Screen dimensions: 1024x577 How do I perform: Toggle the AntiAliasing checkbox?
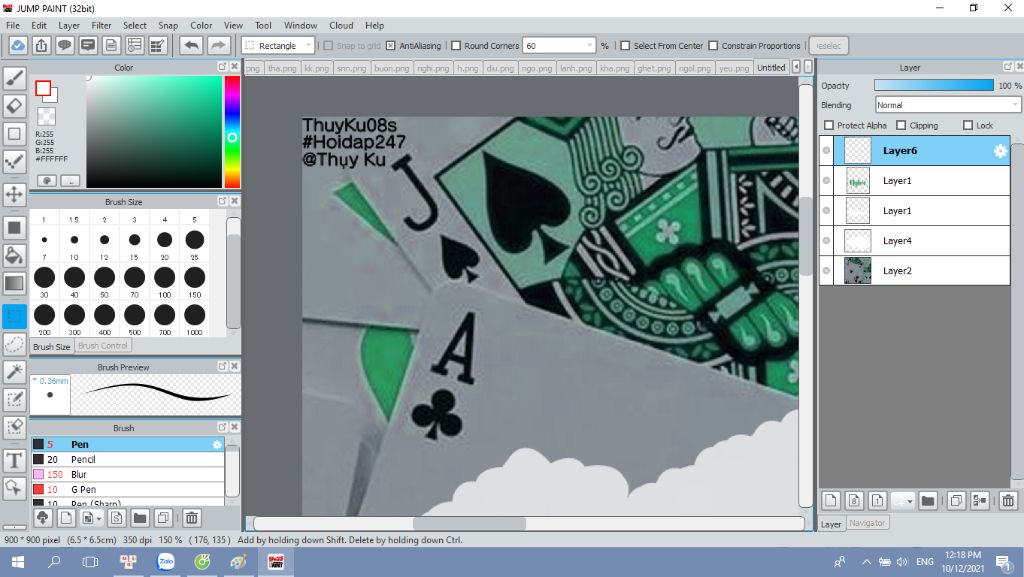coord(391,46)
